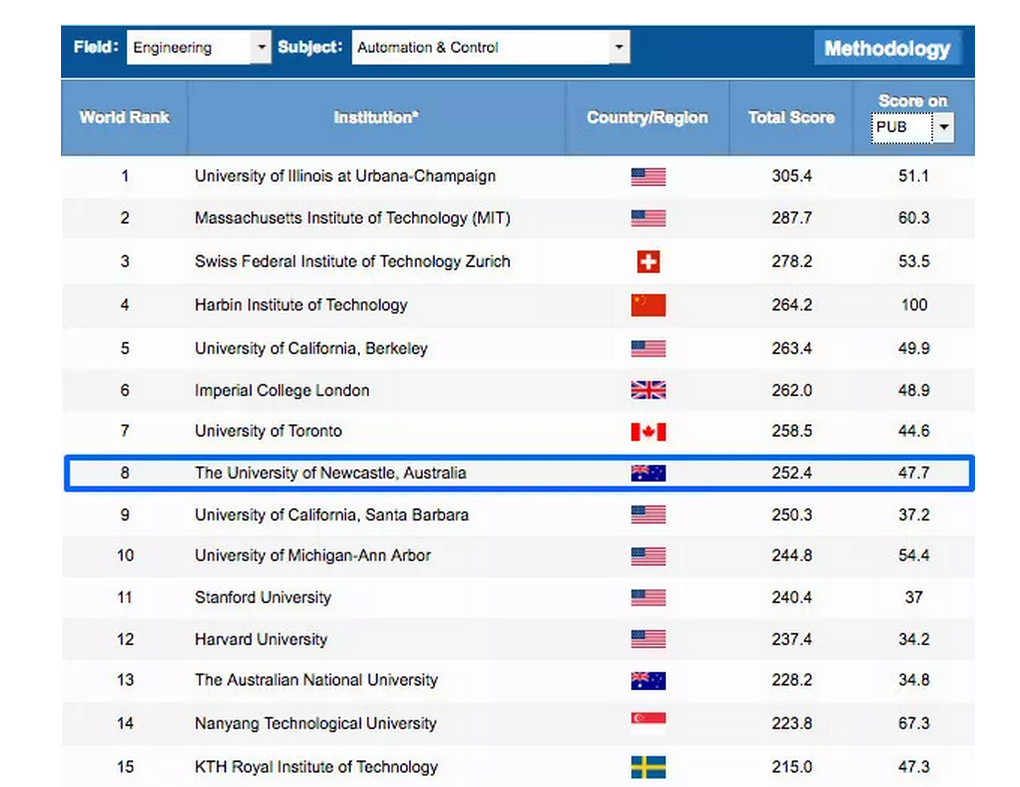The image size is (1020, 787).
Task: Open Massachusetts Institute of Technology (MIT) link
Action: pyautogui.click(x=352, y=218)
